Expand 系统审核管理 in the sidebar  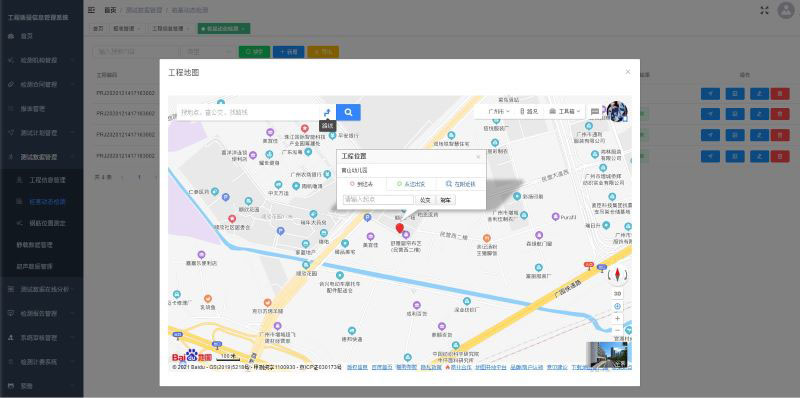[x=41, y=338]
